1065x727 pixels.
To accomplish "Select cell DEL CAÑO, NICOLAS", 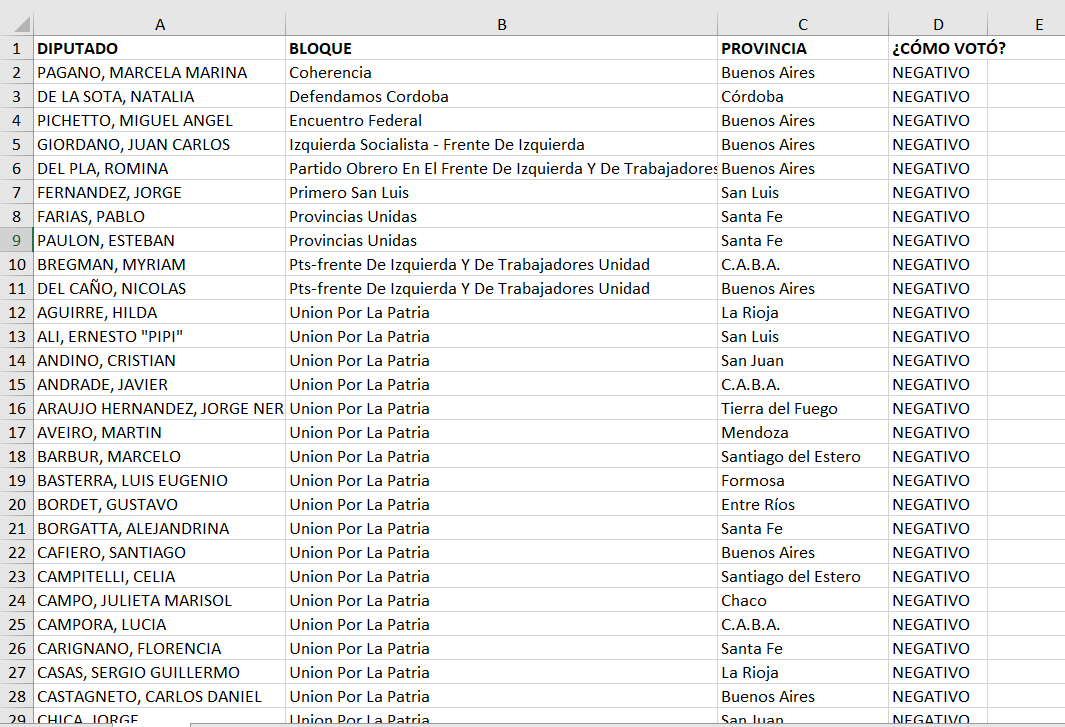I will [x=160, y=289].
